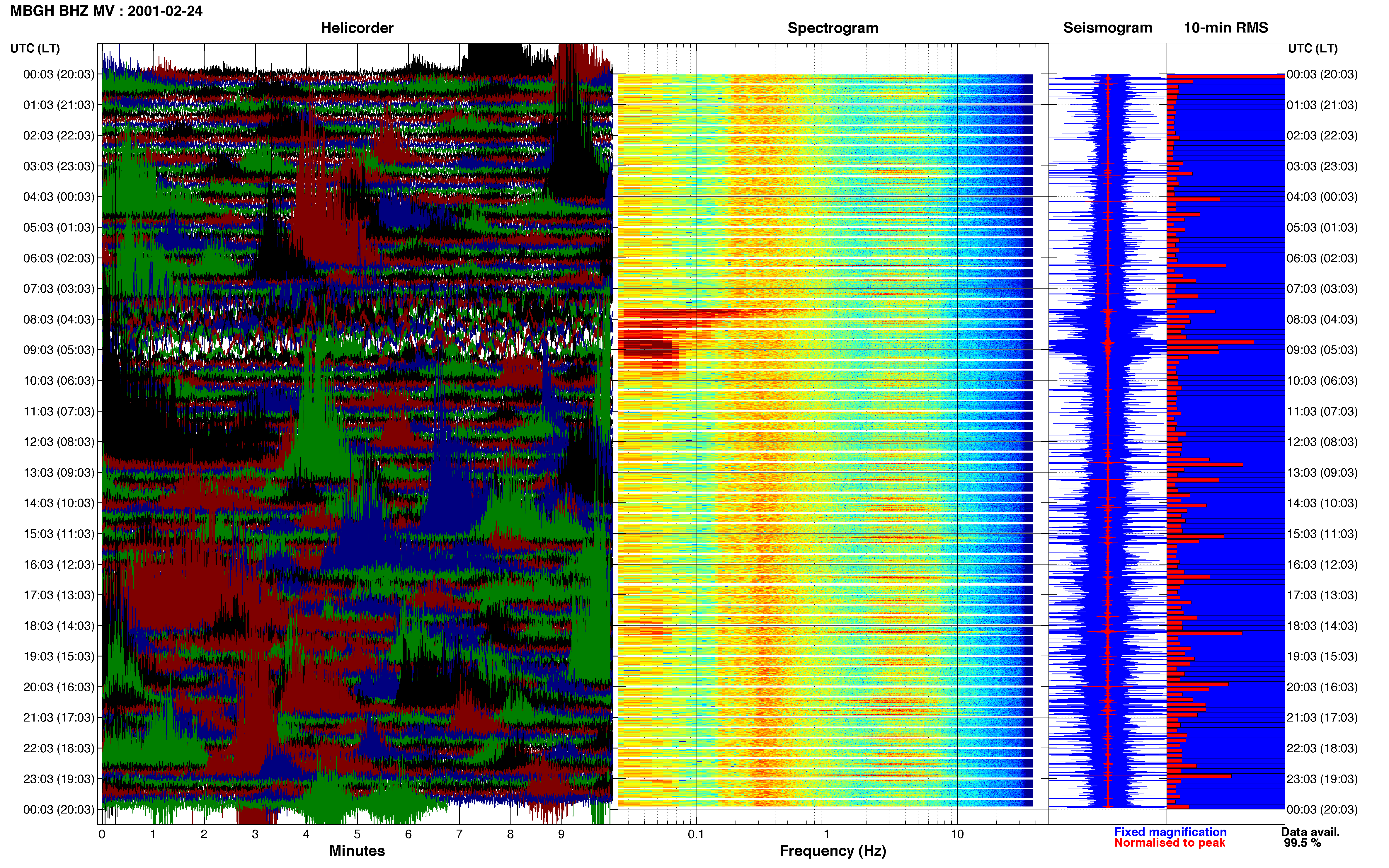This screenshot has width=1389, height=868.
Task: Click the 0.1 tick on the Frequency axis
Action: tap(696, 834)
